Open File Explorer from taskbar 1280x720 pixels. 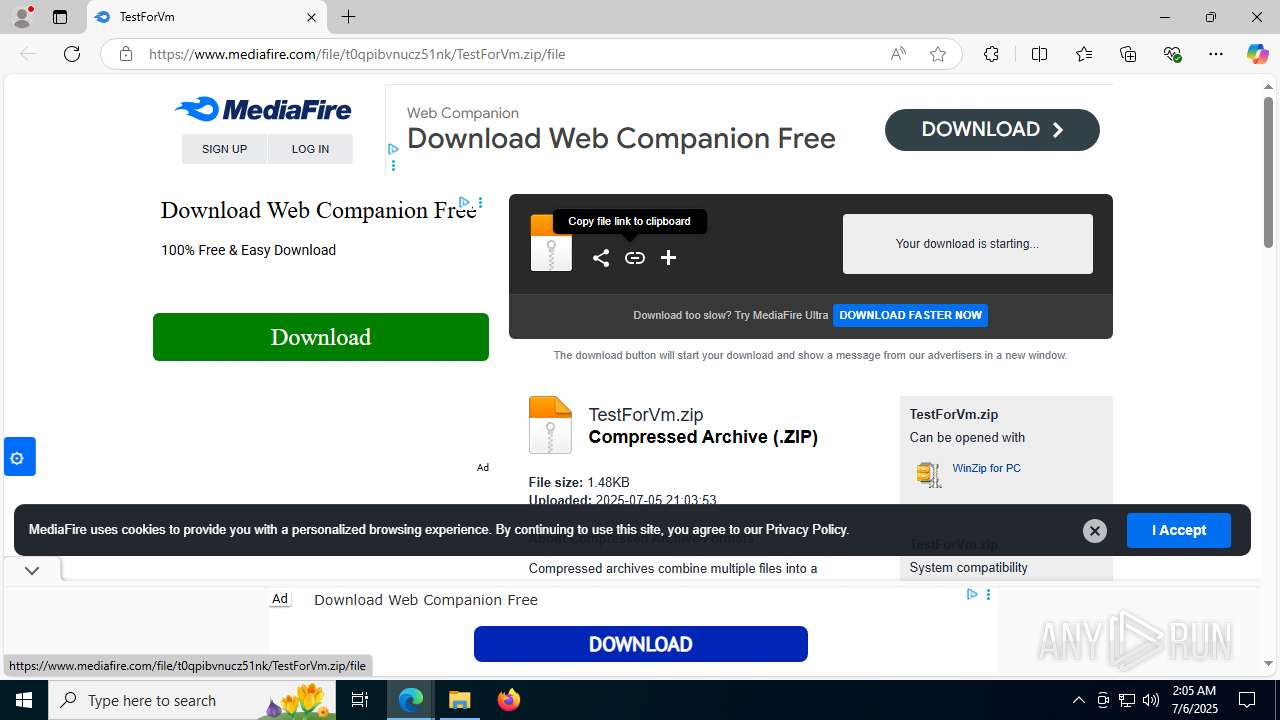[x=460, y=700]
